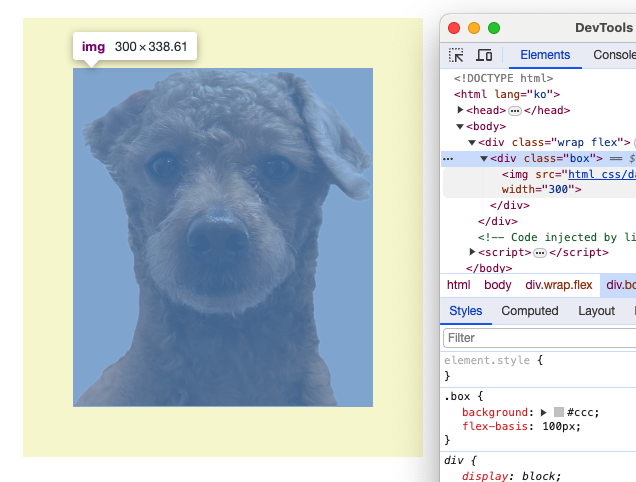
Task: Click the display: block declaration
Action: click(511, 476)
